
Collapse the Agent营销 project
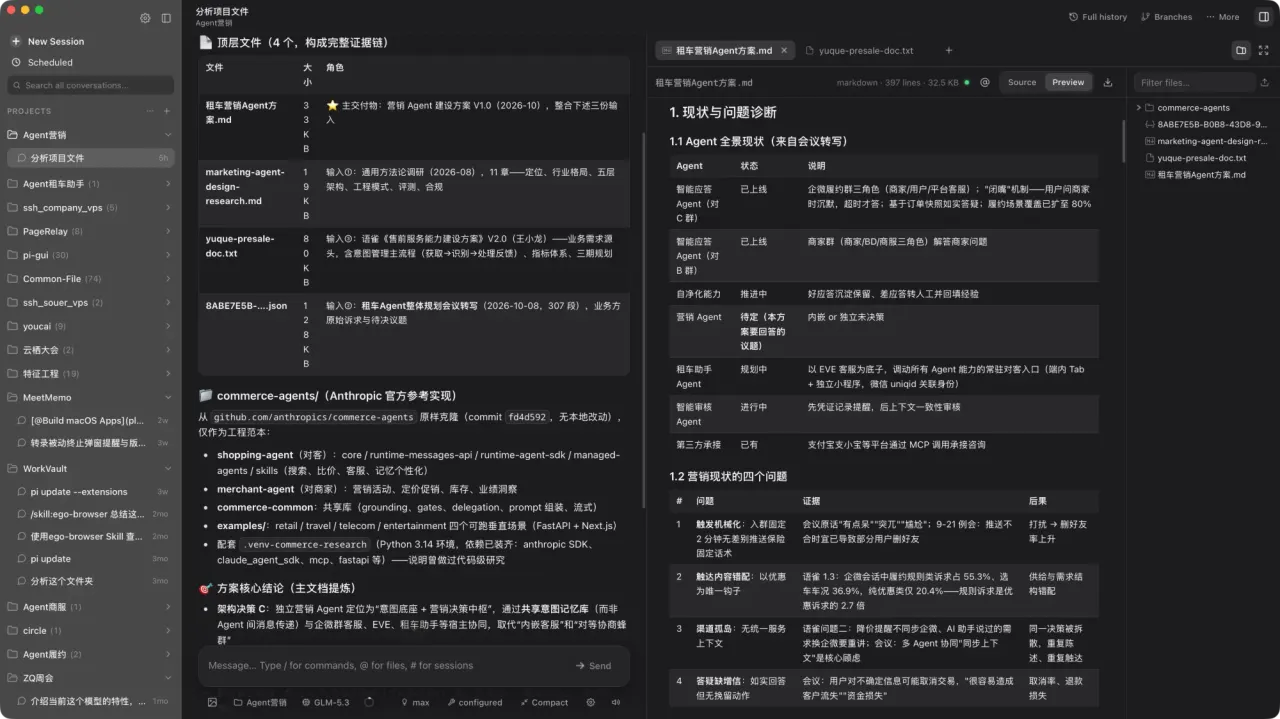coord(168,135)
